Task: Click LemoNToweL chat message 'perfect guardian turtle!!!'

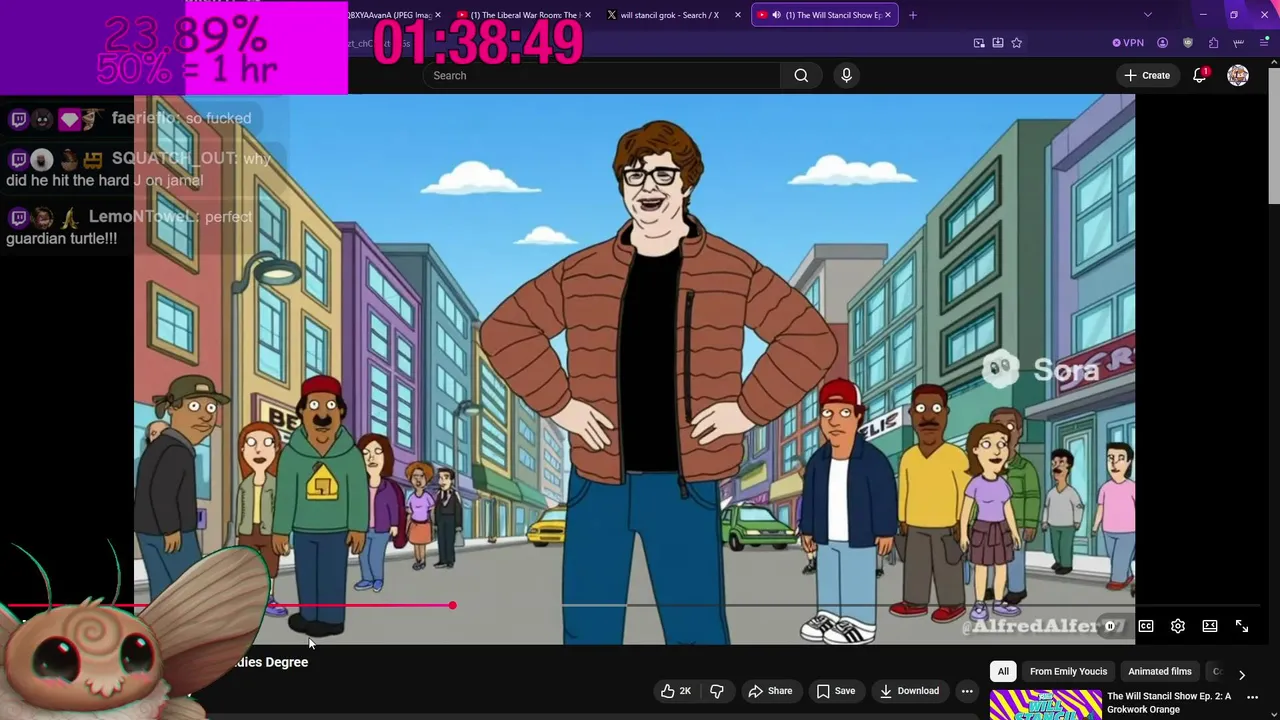Action: tap(130, 228)
